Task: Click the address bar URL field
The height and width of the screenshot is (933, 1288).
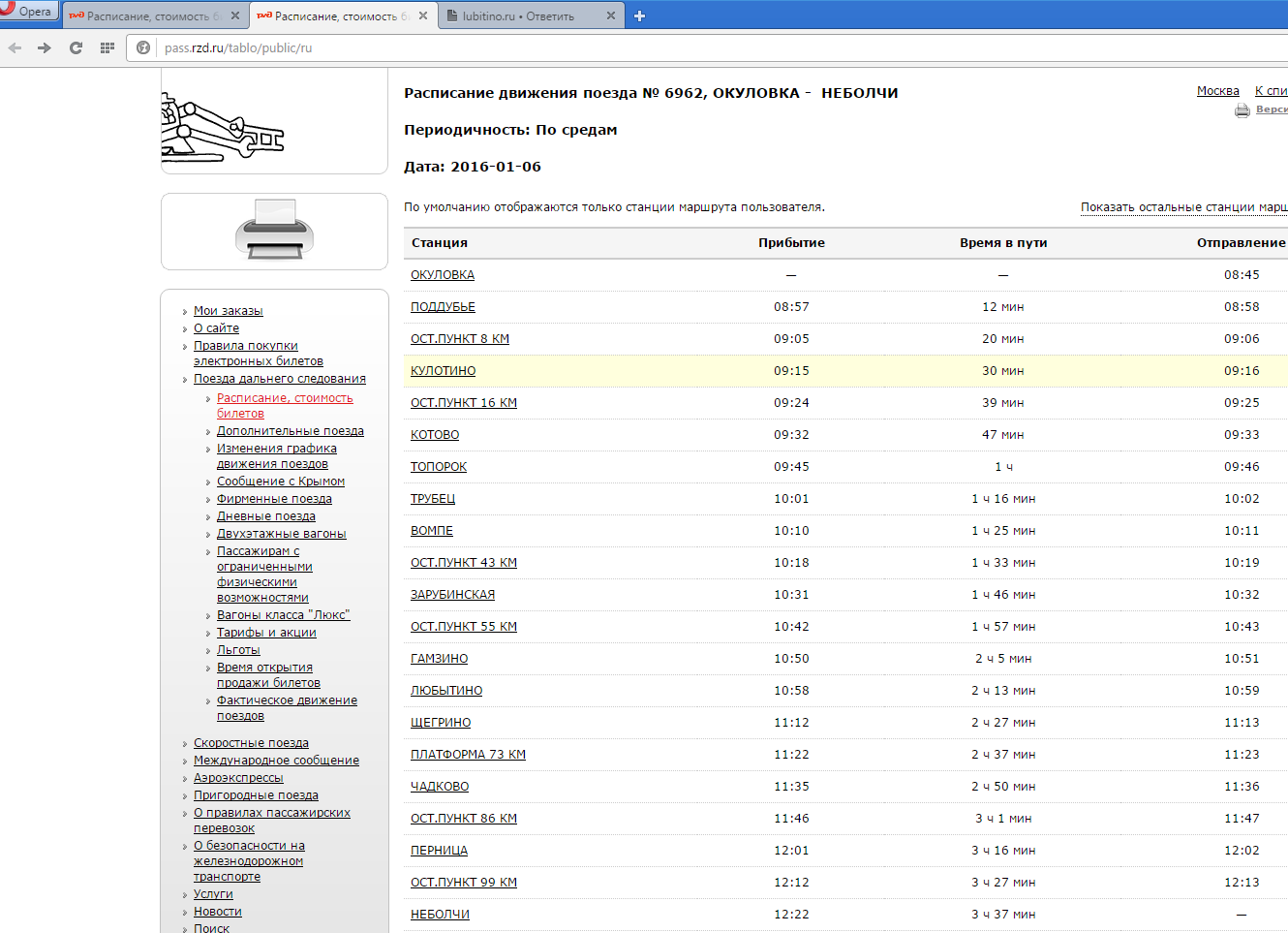Action: 581,47
